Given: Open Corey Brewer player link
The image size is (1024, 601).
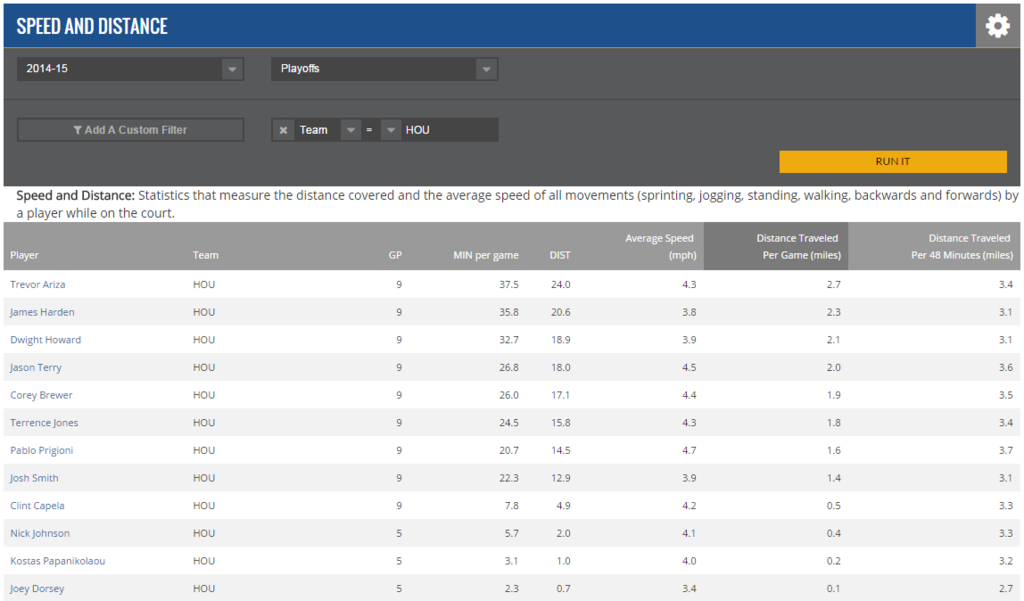Looking at the screenshot, I should [x=41, y=395].
